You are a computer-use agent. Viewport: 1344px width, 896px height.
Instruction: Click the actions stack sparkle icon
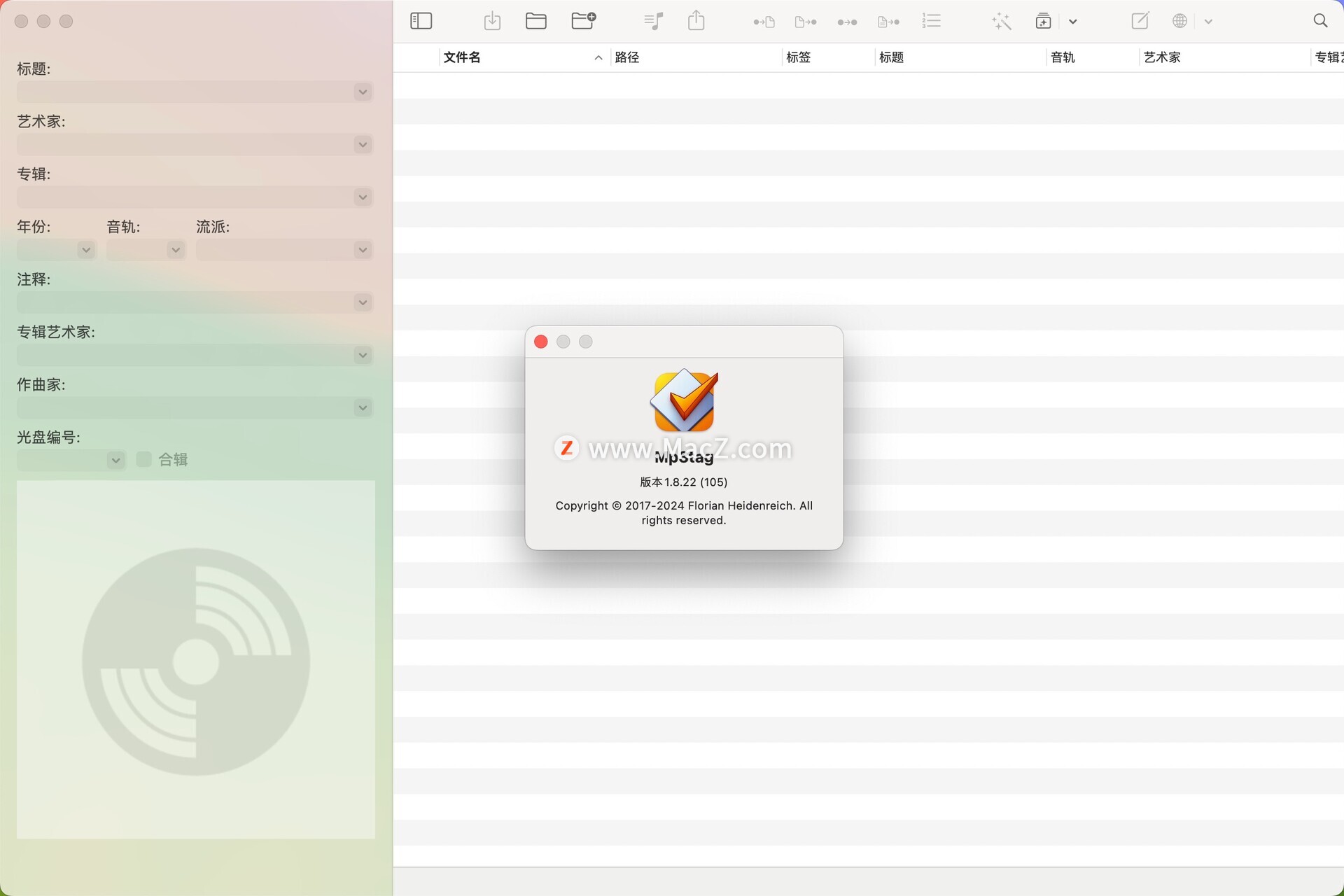point(1043,21)
